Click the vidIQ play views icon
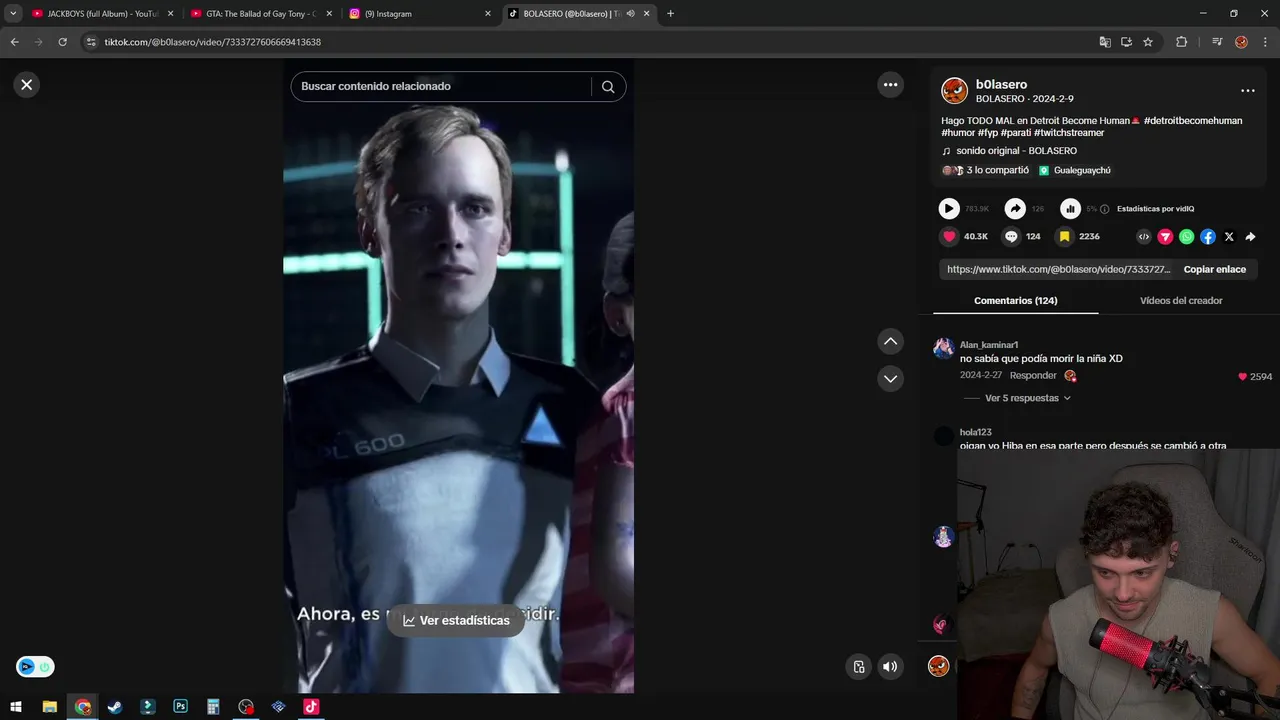1280x720 pixels. click(949, 209)
